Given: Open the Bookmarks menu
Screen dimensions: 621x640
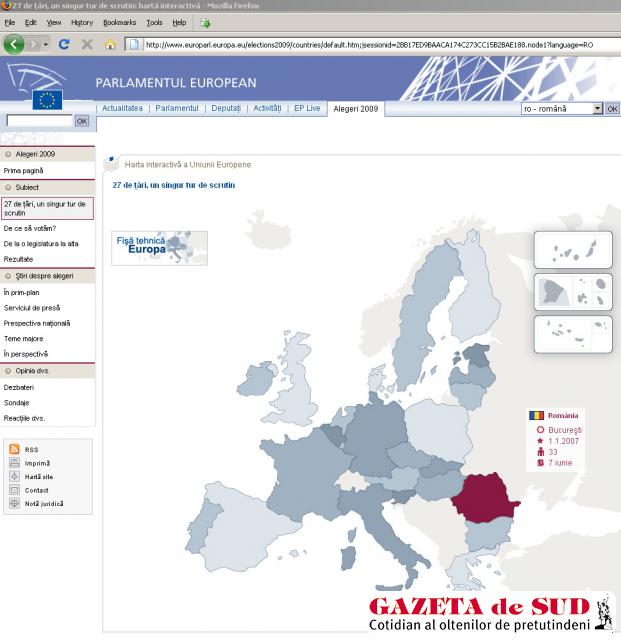Looking at the screenshot, I should 119,23.
